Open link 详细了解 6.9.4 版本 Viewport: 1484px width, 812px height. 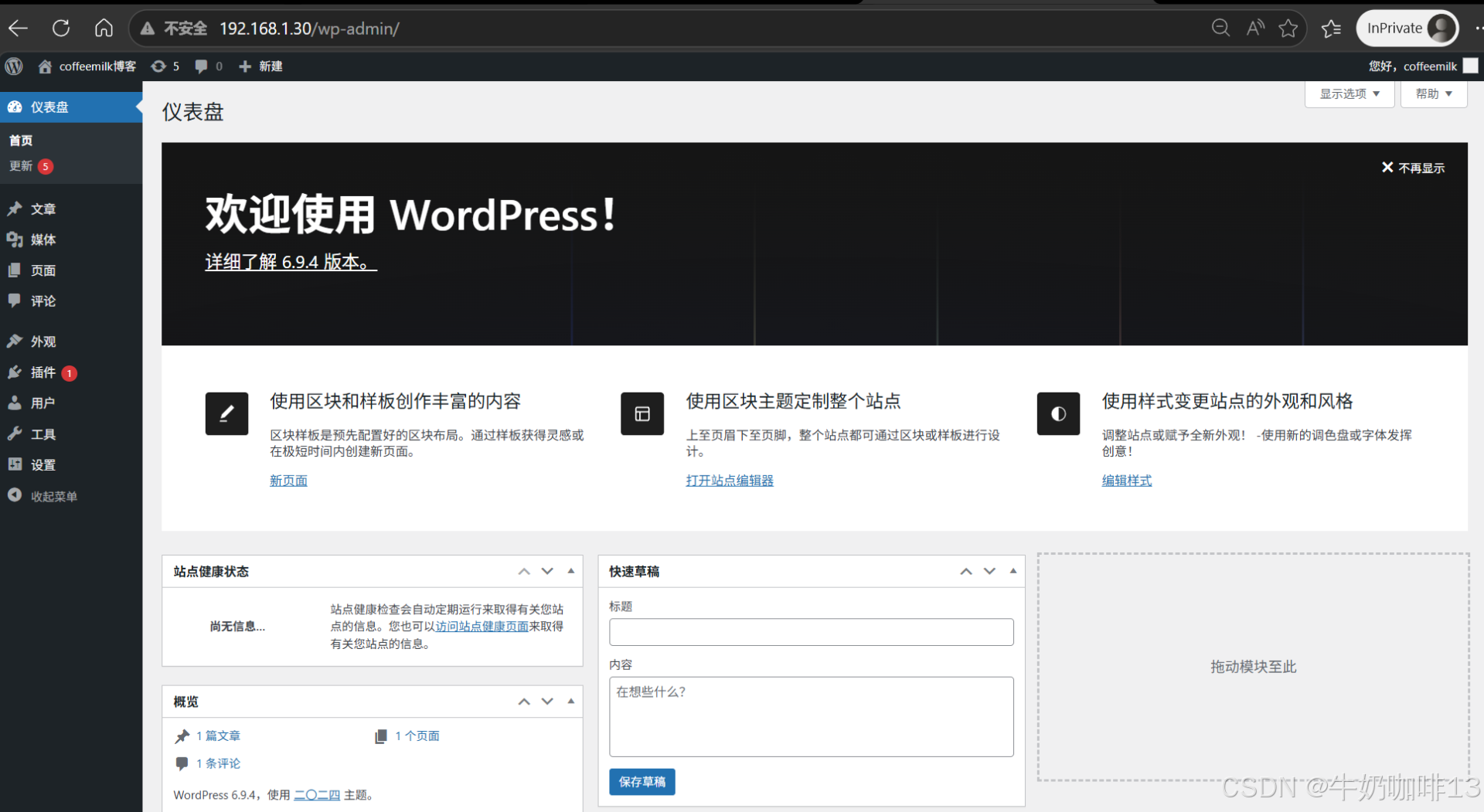[x=291, y=262]
